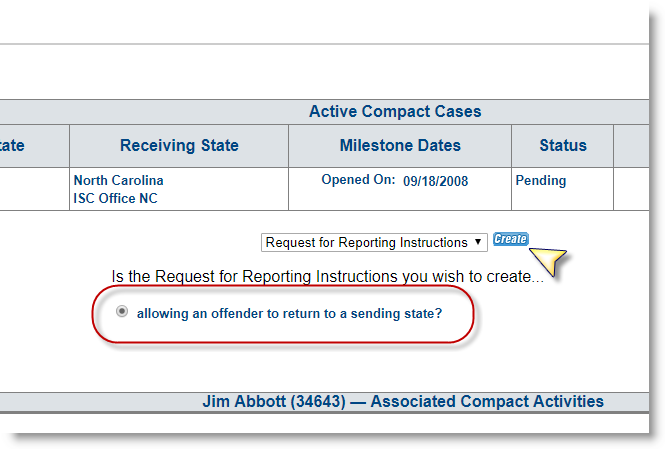Viewport: 665px width, 449px height.
Task: Click the blue Create button
Action: click(x=510, y=239)
